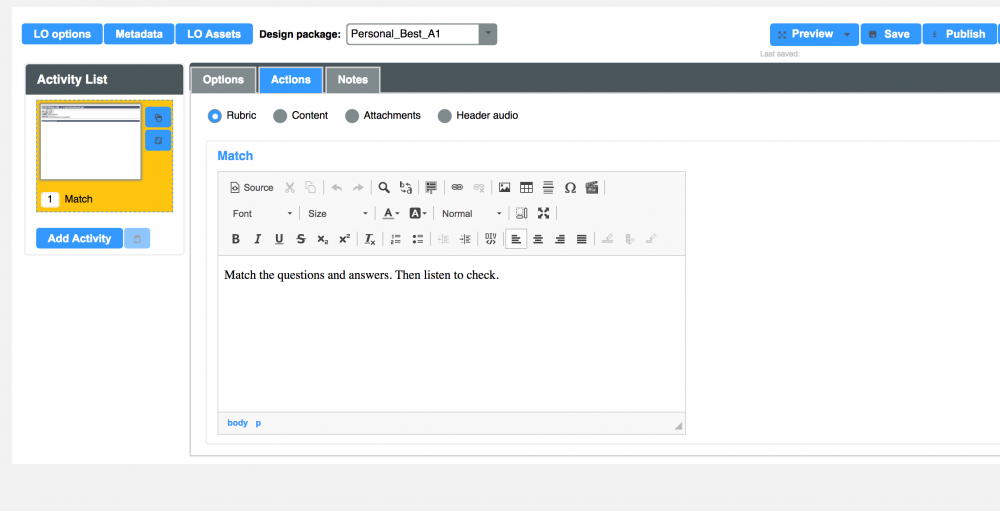Select the Content radio button
The width and height of the screenshot is (1000, 511).
click(x=280, y=116)
